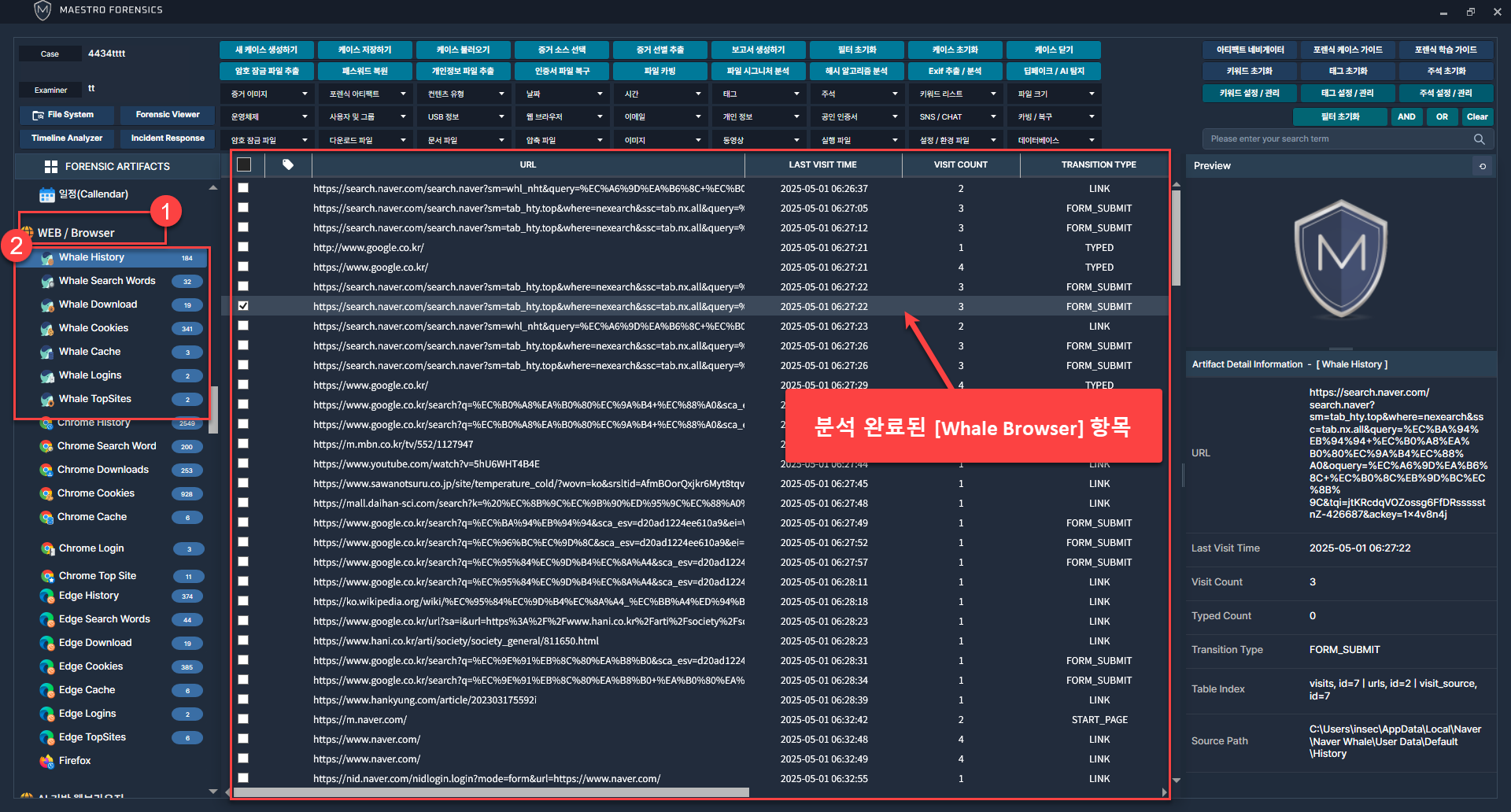The width and height of the screenshot is (1511, 812).
Task: Expand the SNS / CHAT dropdown
Action: coord(956,117)
